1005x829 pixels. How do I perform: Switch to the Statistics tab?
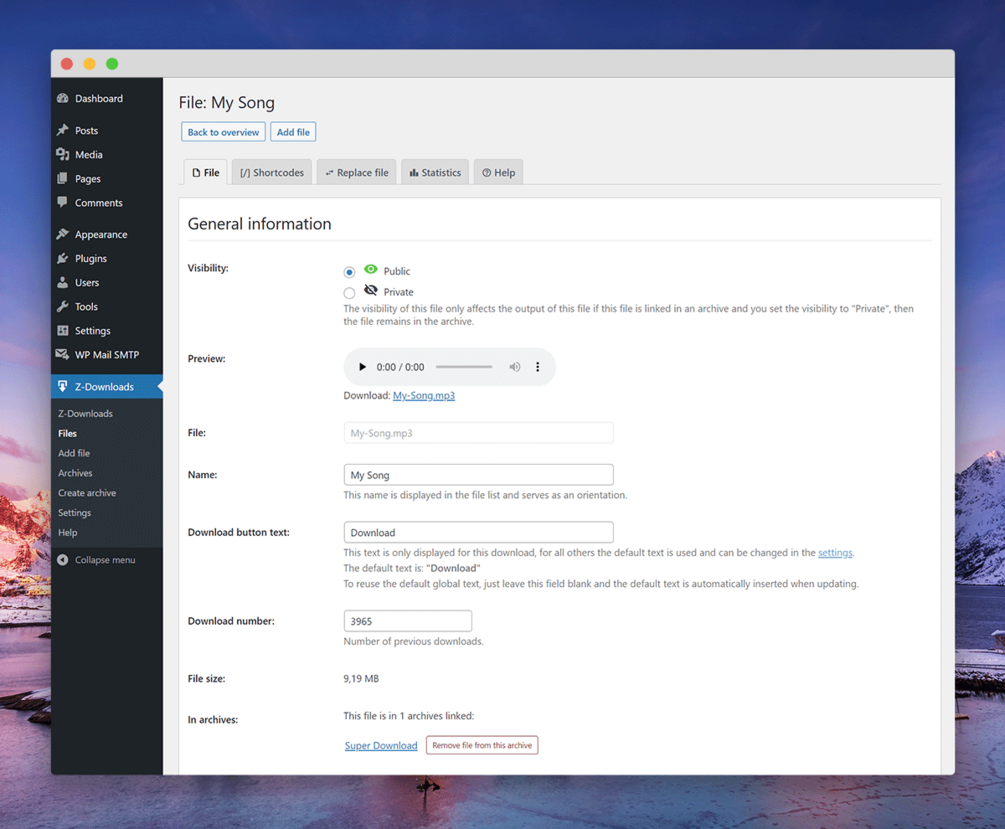pyautogui.click(x=435, y=172)
